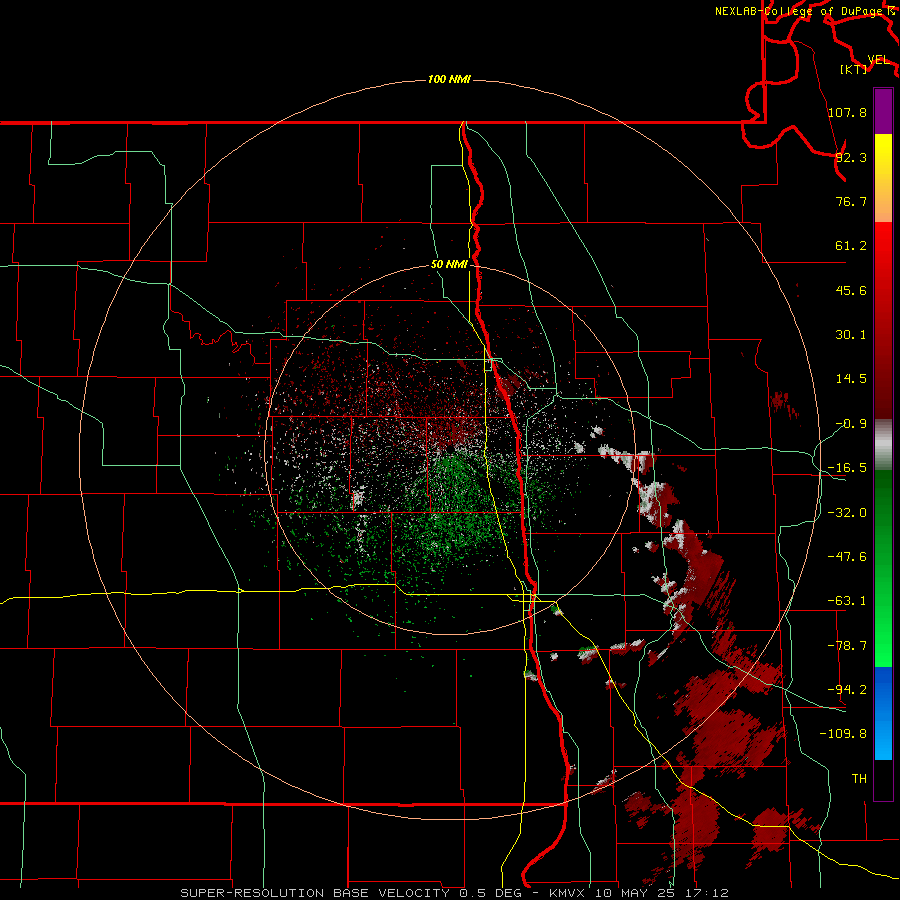Click the TH legend label
900x900 pixels.
[859, 778]
